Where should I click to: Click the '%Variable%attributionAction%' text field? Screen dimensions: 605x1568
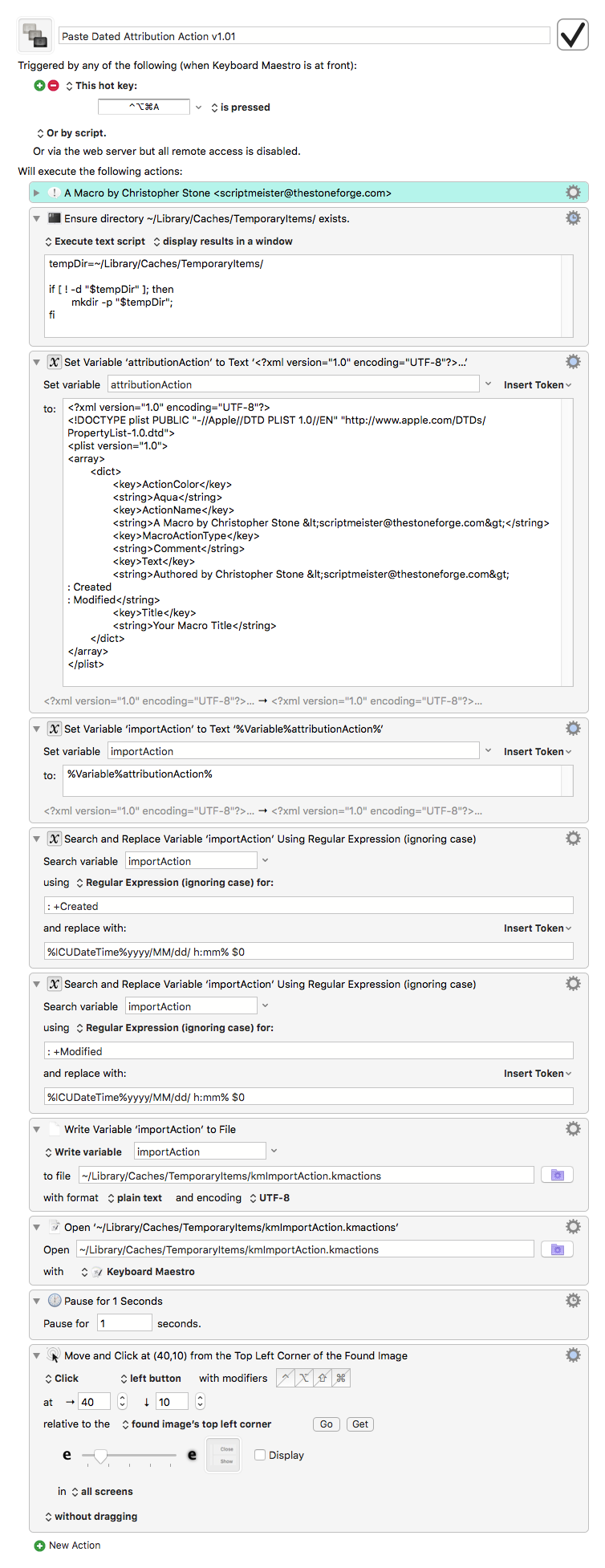click(318, 780)
